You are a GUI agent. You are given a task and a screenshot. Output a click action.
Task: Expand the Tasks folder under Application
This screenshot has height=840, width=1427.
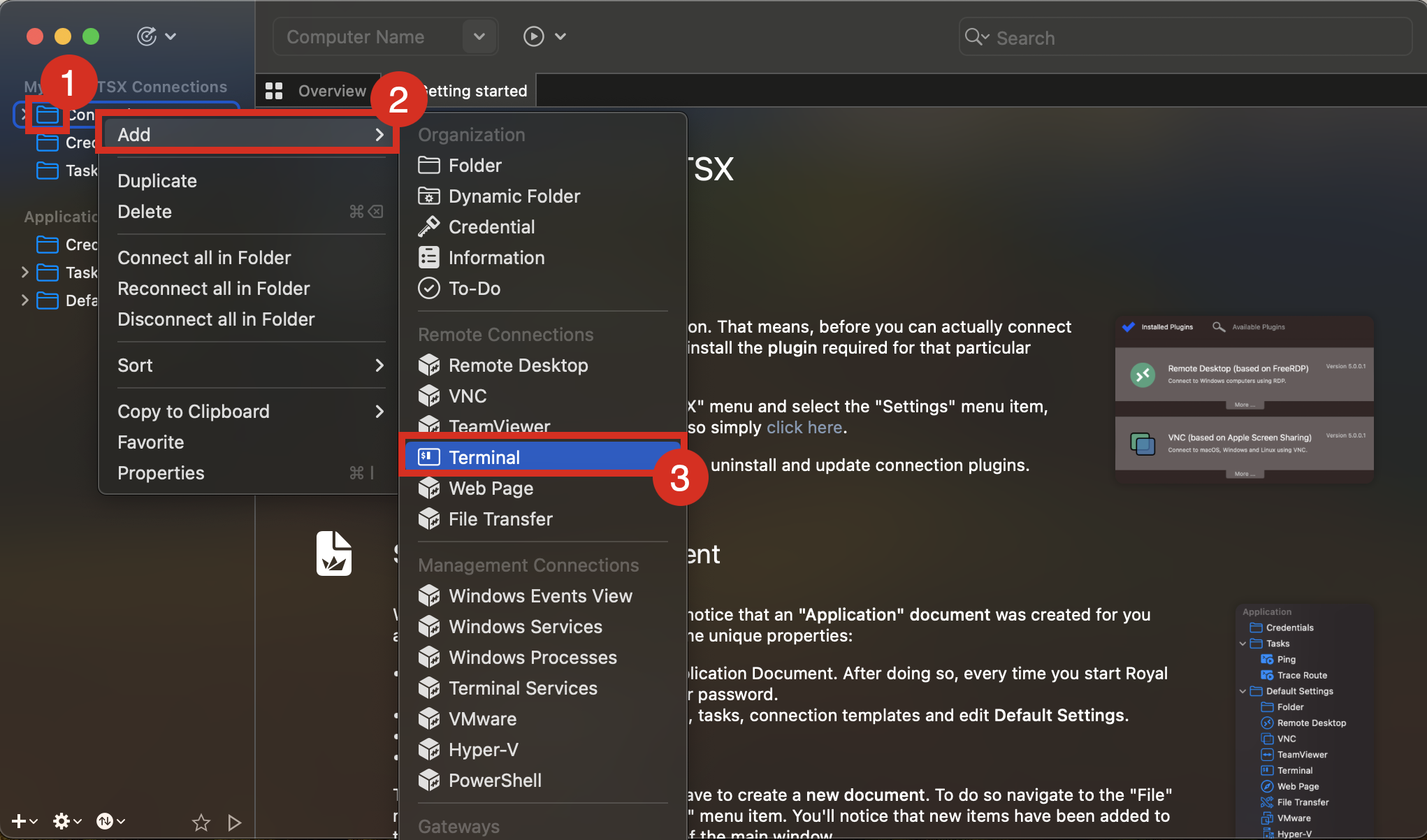(x=25, y=272)
